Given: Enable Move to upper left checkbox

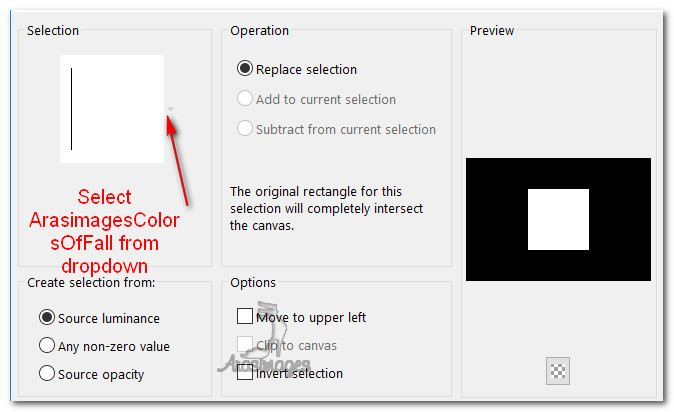Looking at the screenshot, I should [245, 317].
